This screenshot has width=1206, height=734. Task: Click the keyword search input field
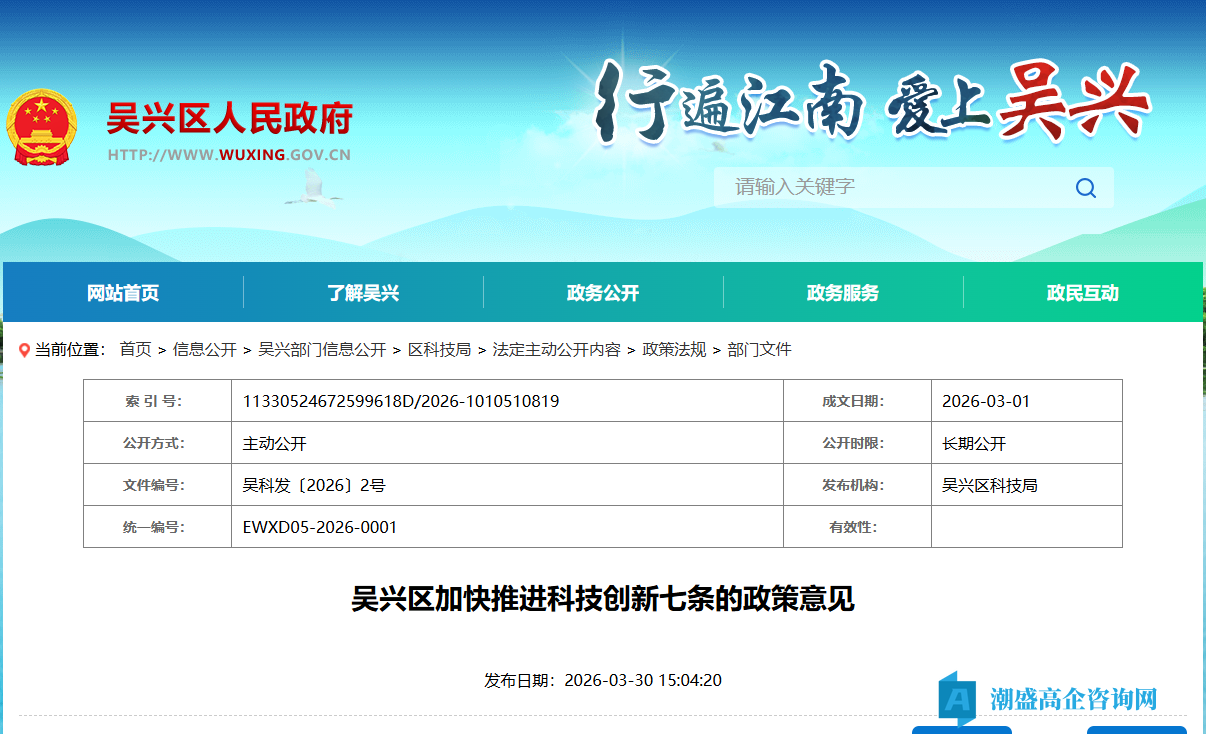point(880,187)
